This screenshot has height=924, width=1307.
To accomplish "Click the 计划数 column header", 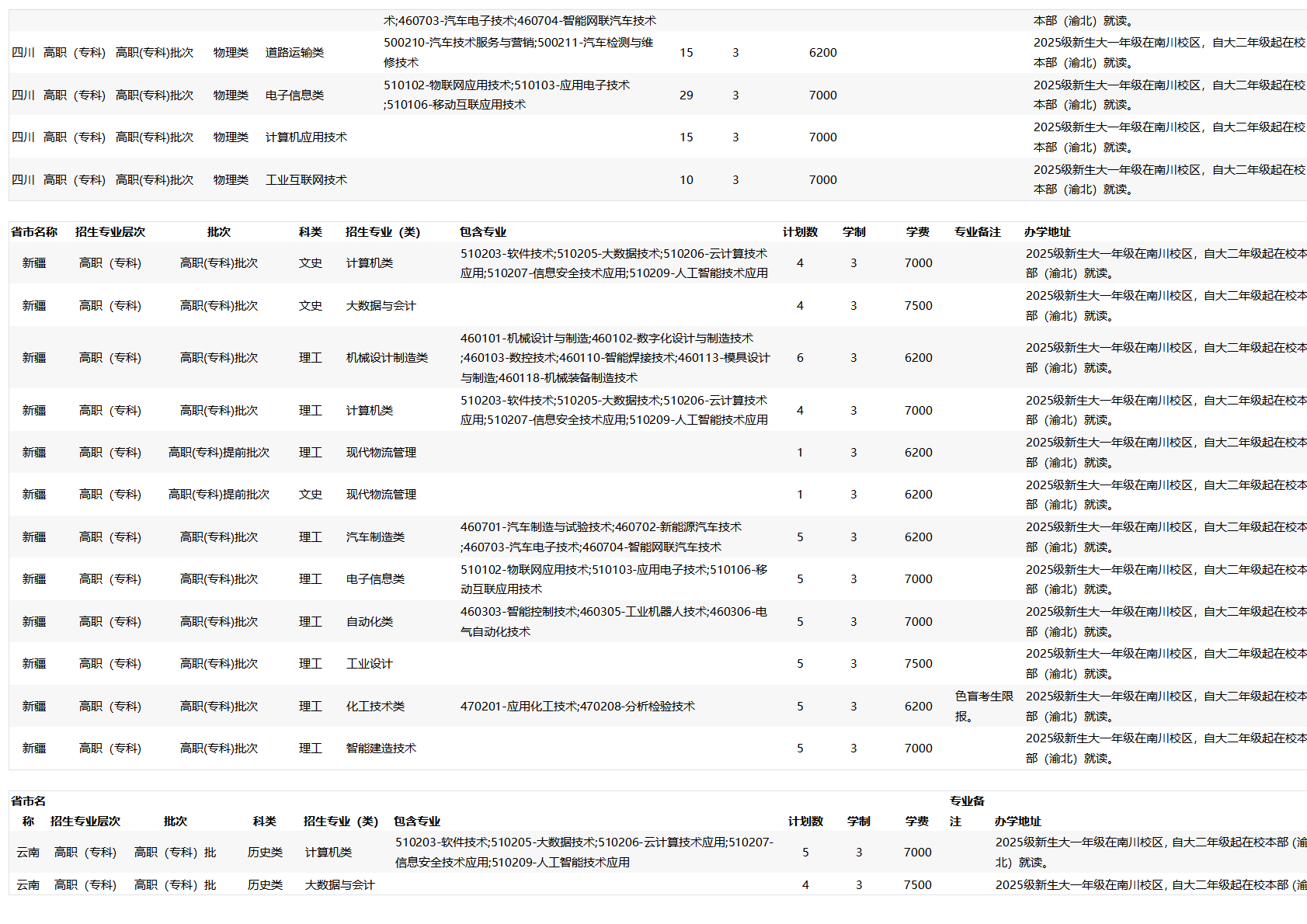I will point(801,231).
